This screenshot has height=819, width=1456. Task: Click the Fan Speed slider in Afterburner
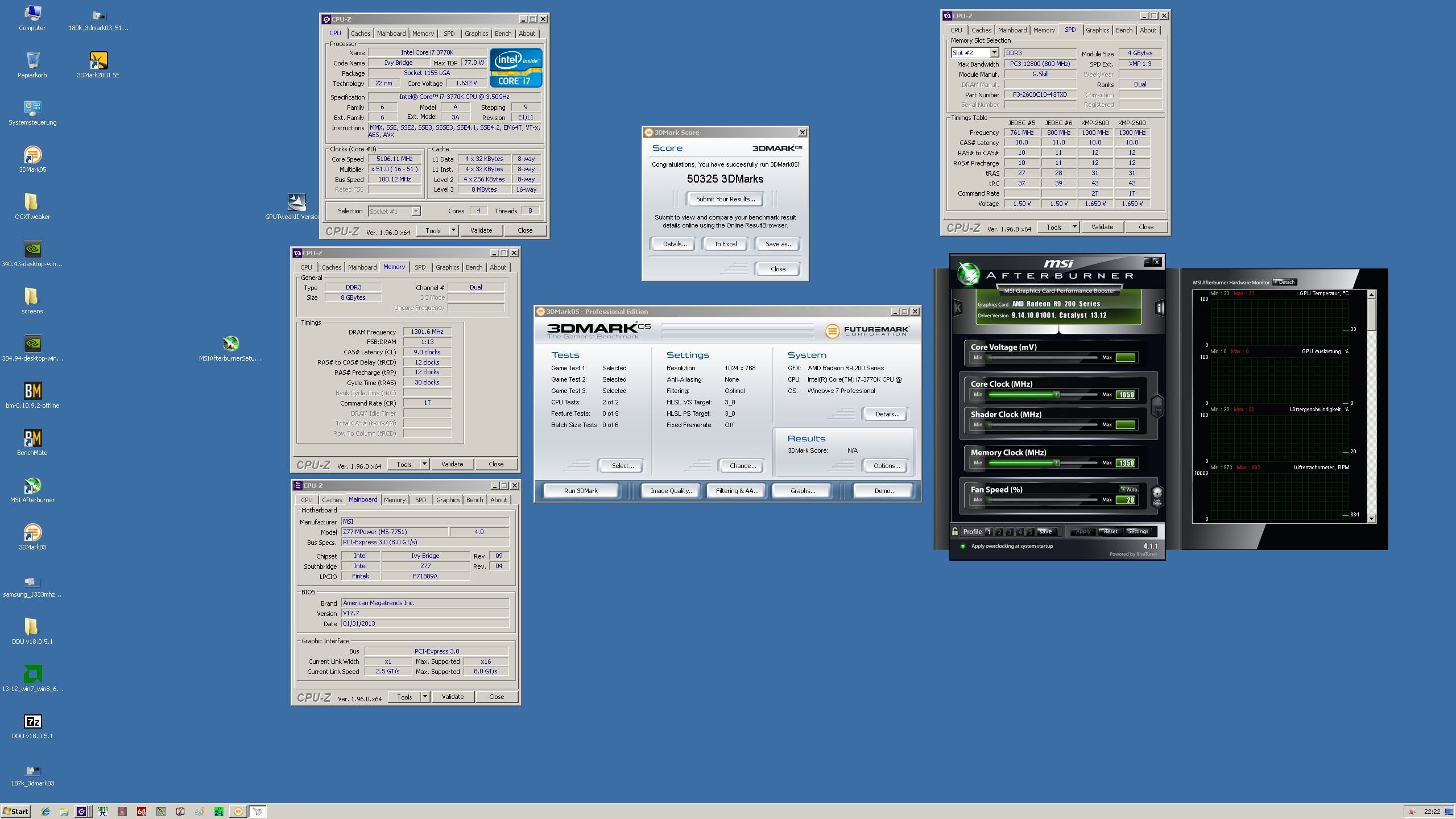pos(1043,500)
